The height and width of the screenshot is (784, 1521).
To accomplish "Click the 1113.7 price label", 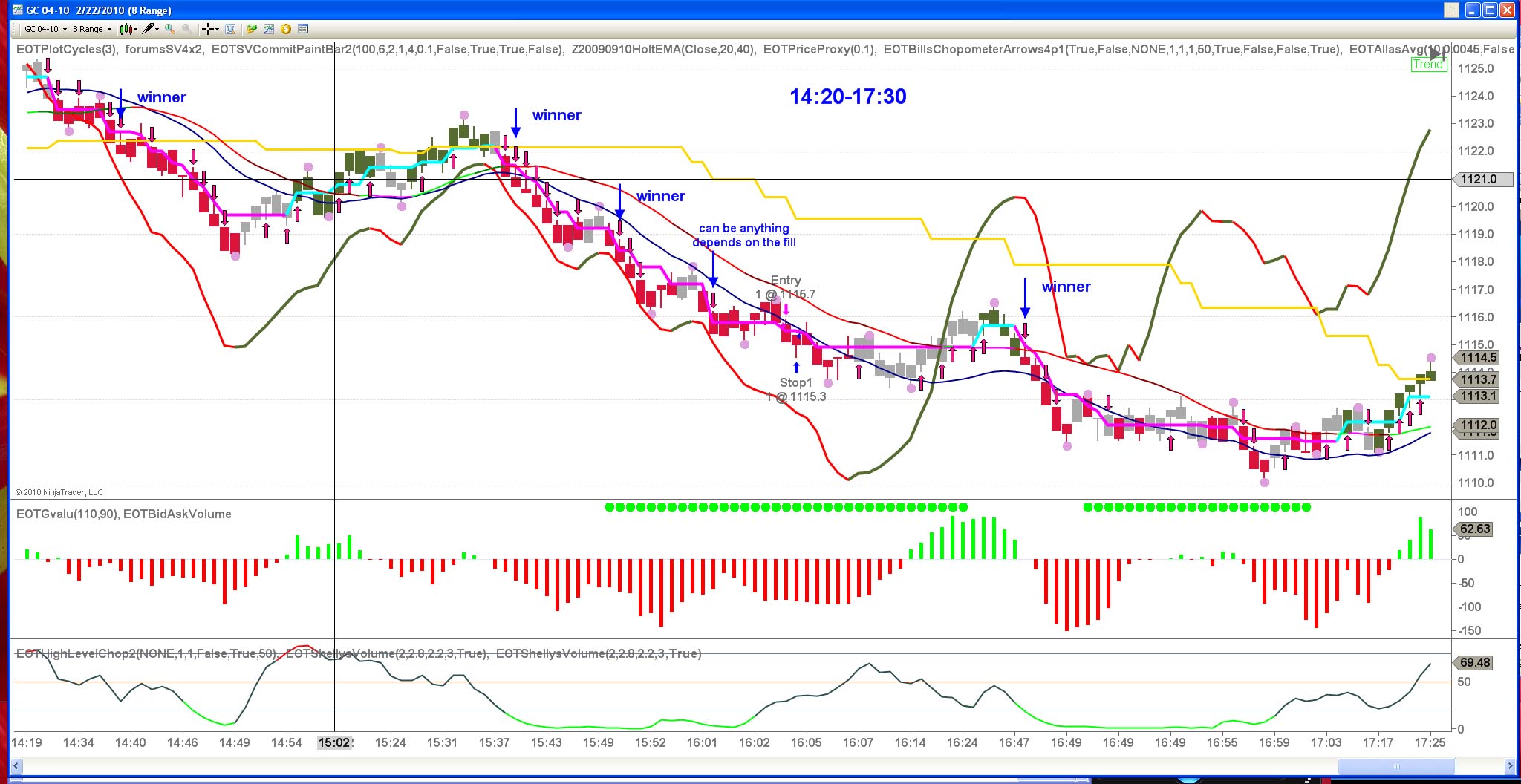I will 1478,379.
